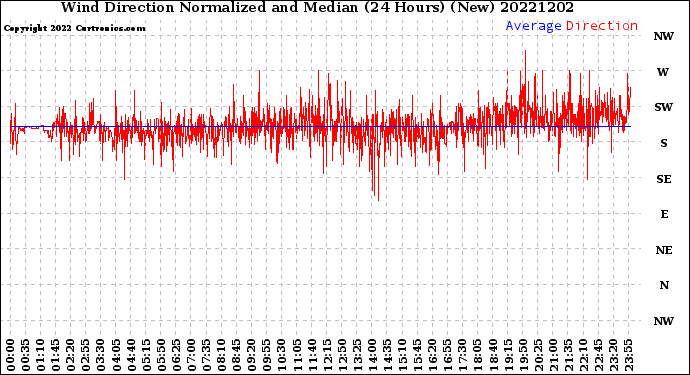Click the '12:15' time axis label
690x375 pixels.
pos(327,355)
